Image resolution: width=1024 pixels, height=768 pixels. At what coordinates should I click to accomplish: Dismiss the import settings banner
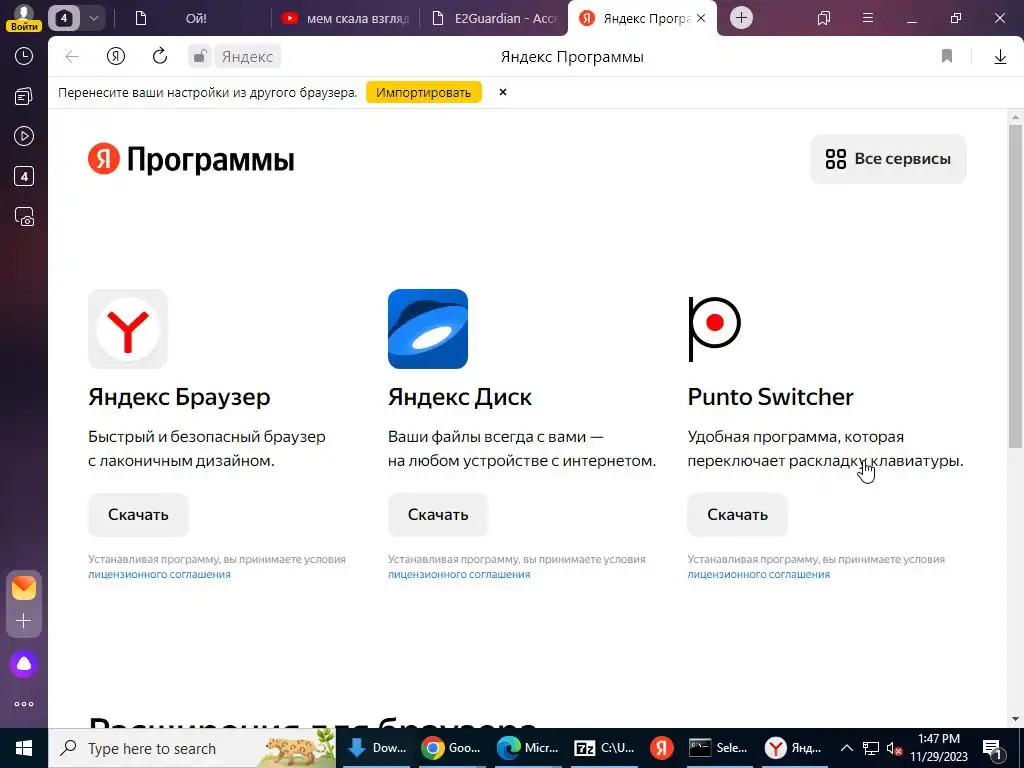(x=503, y=92)
